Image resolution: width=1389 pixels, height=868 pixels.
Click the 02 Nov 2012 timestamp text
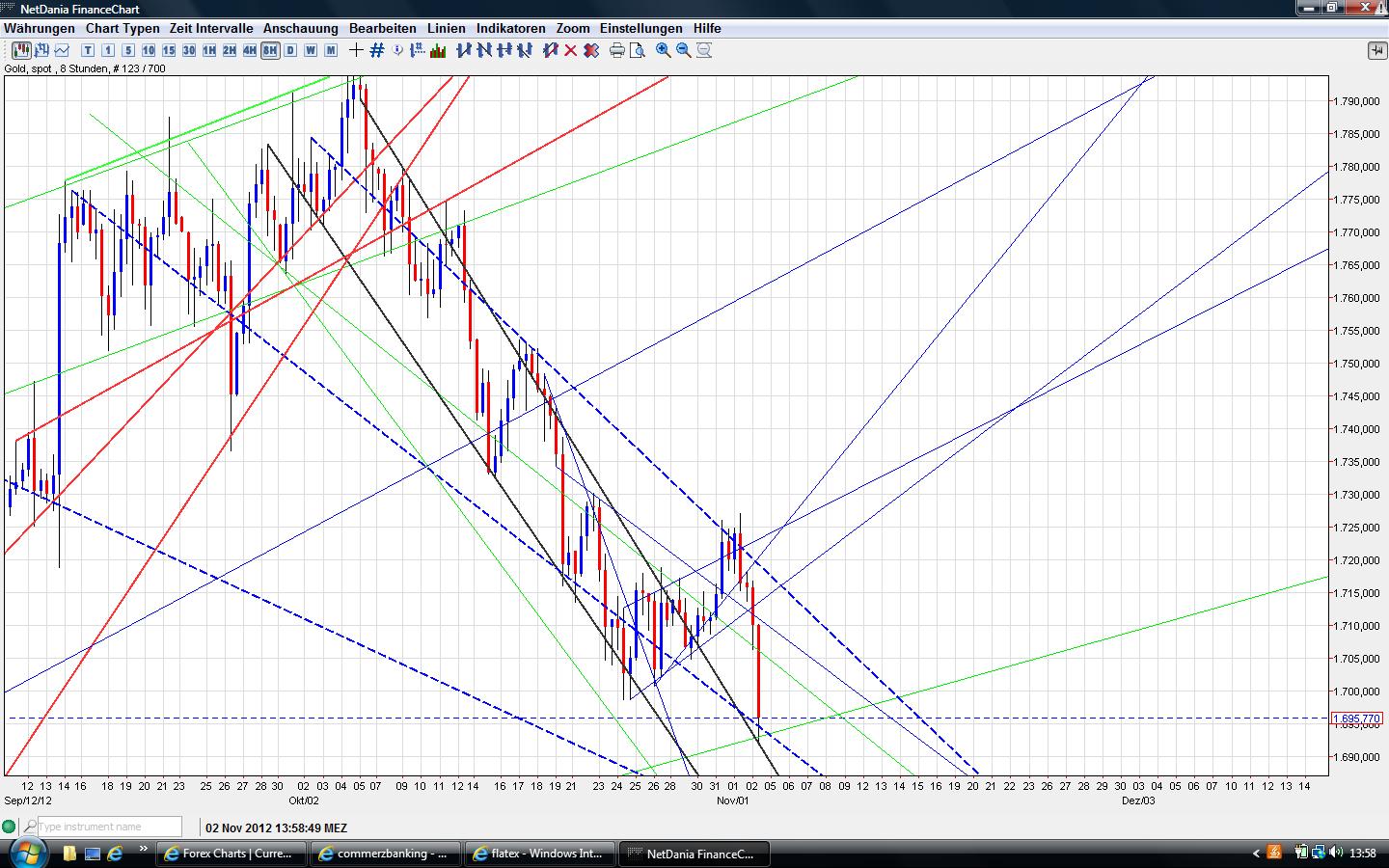pyautogui.click(x=277, y=827)
